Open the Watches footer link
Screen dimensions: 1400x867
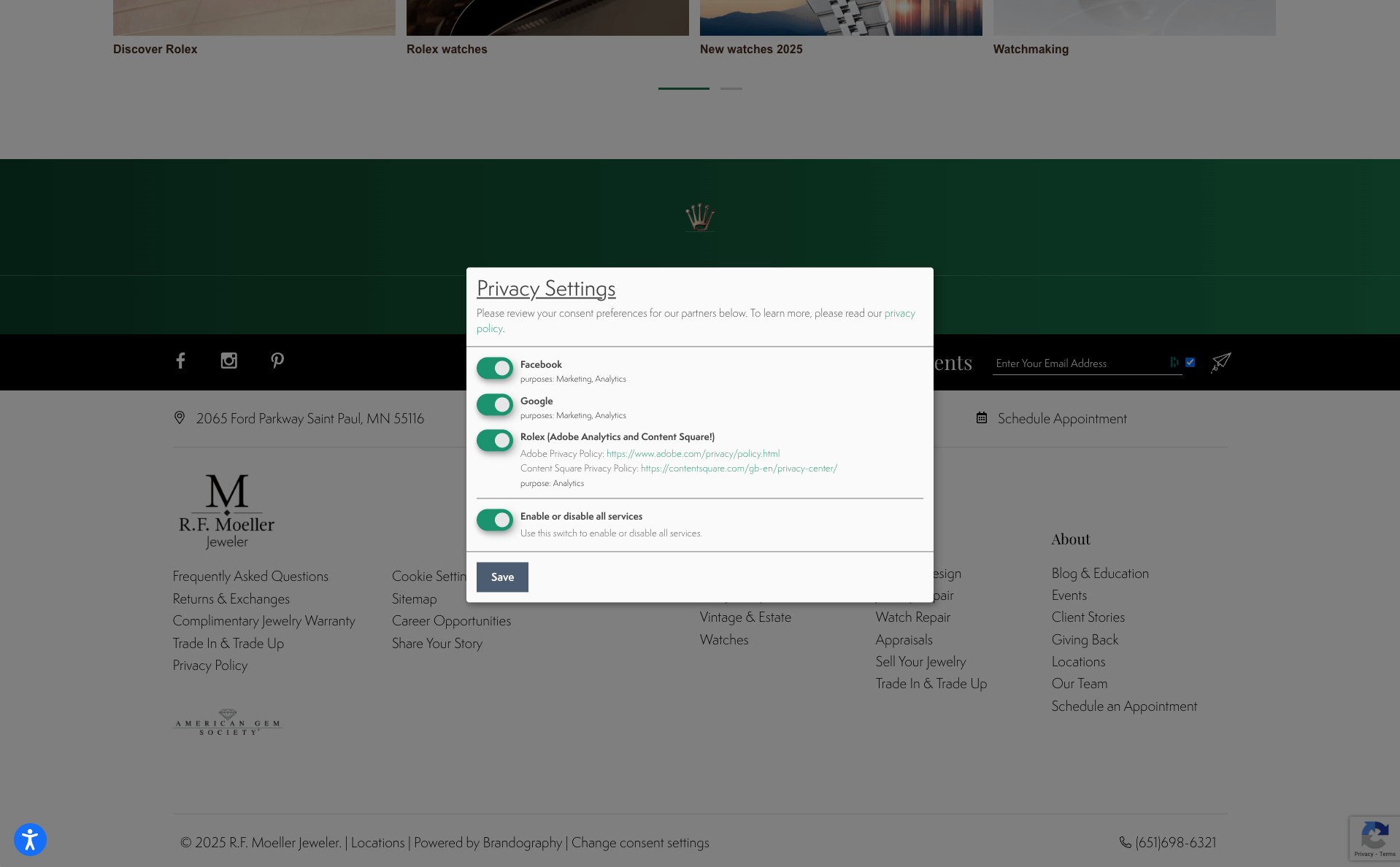(724, 640)
